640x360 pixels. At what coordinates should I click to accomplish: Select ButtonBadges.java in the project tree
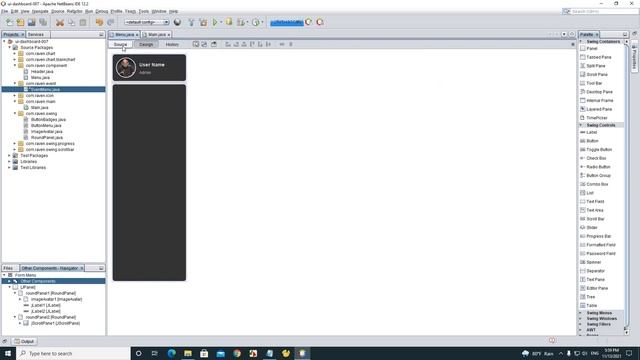pos(48,120)
